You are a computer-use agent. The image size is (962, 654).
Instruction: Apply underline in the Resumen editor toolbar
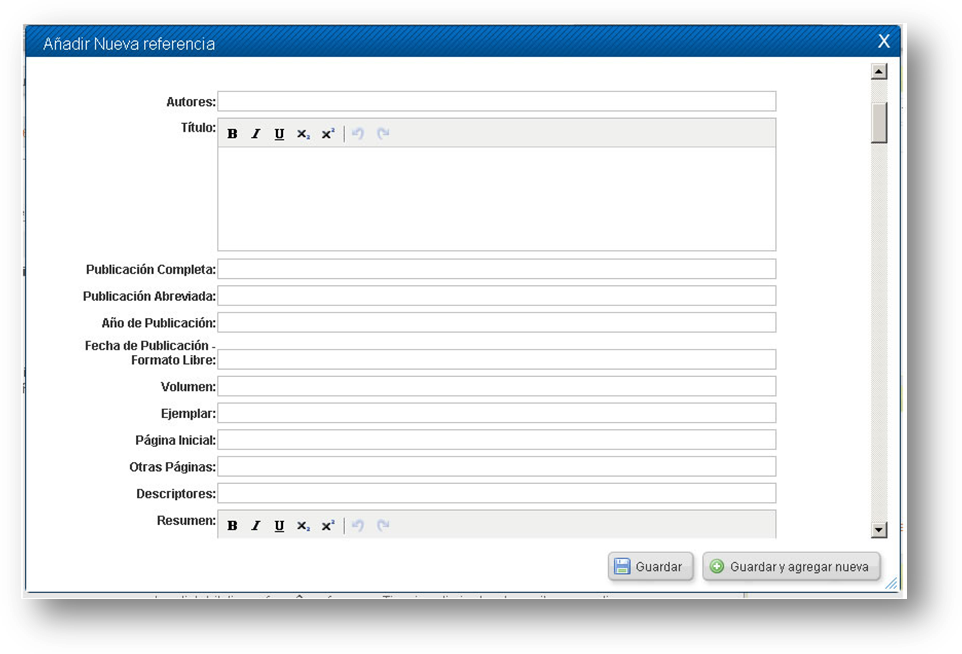click(x=279, y=526)
